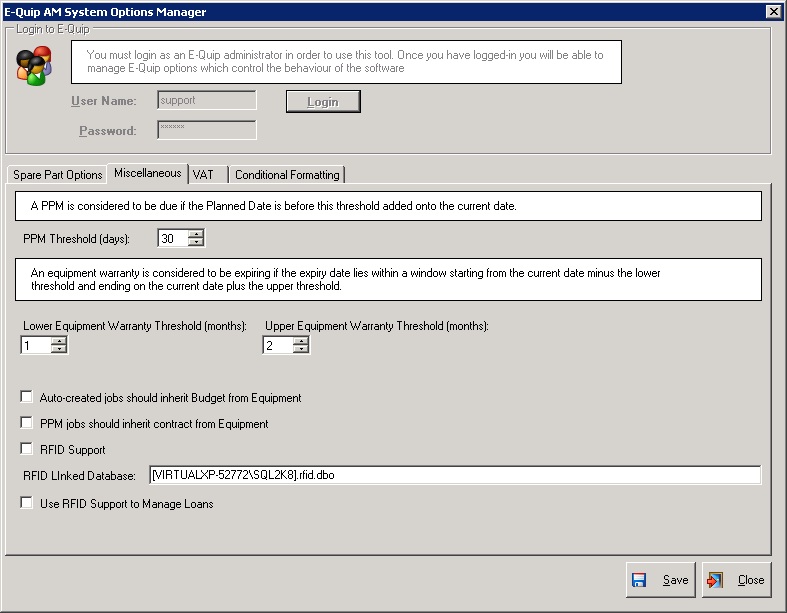This screenshot has width=787, height=613.
Task: Click the 'Upper Equipment Warranty Threshold (months):' label
Action: [x=377, y=326]
